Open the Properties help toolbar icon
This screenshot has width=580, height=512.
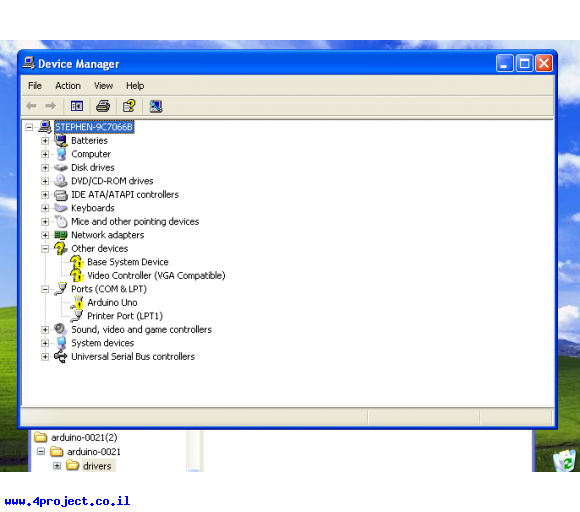pyautogui.click(x=129, y=106)
